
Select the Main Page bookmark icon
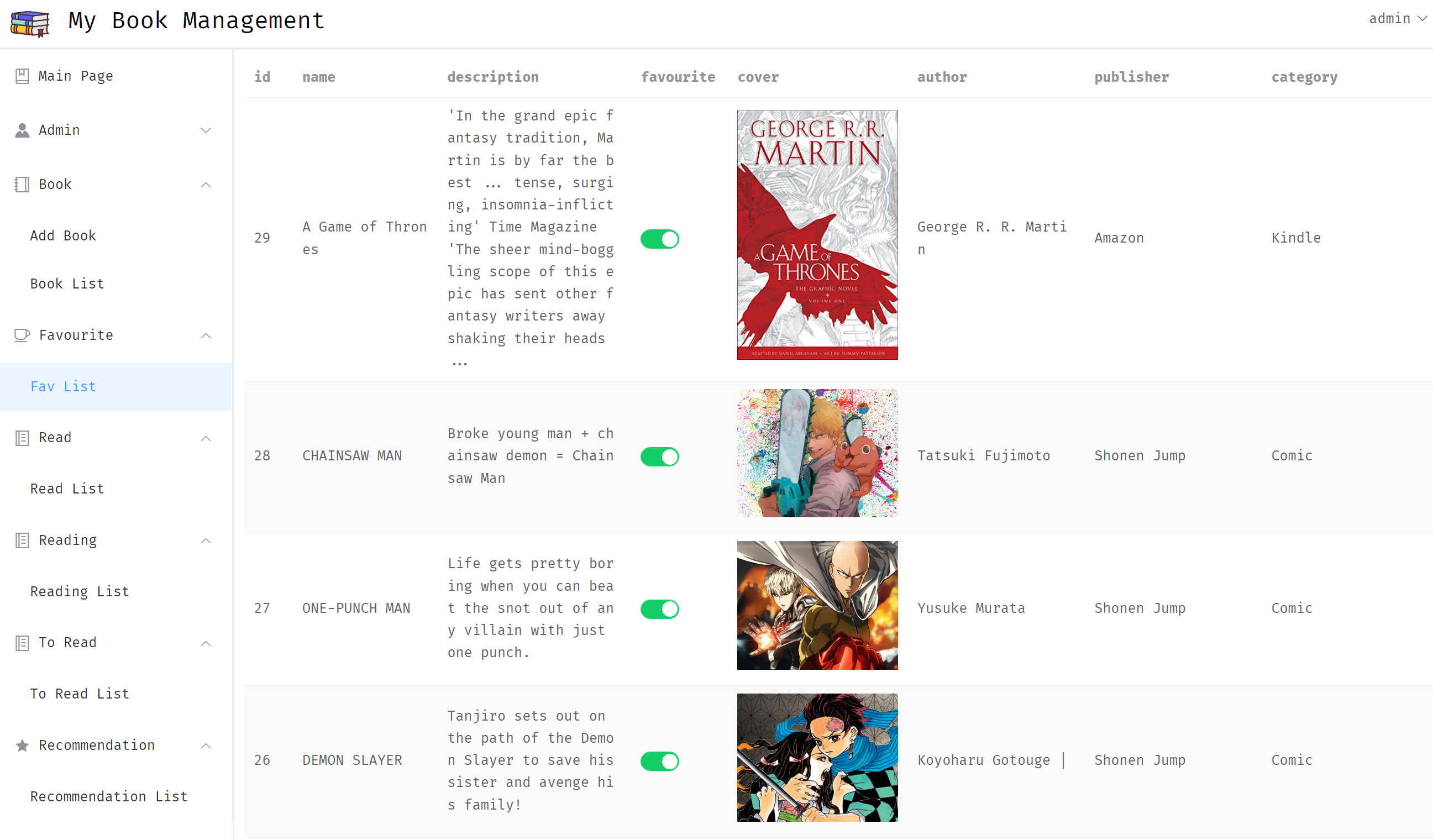pos(22,76)
